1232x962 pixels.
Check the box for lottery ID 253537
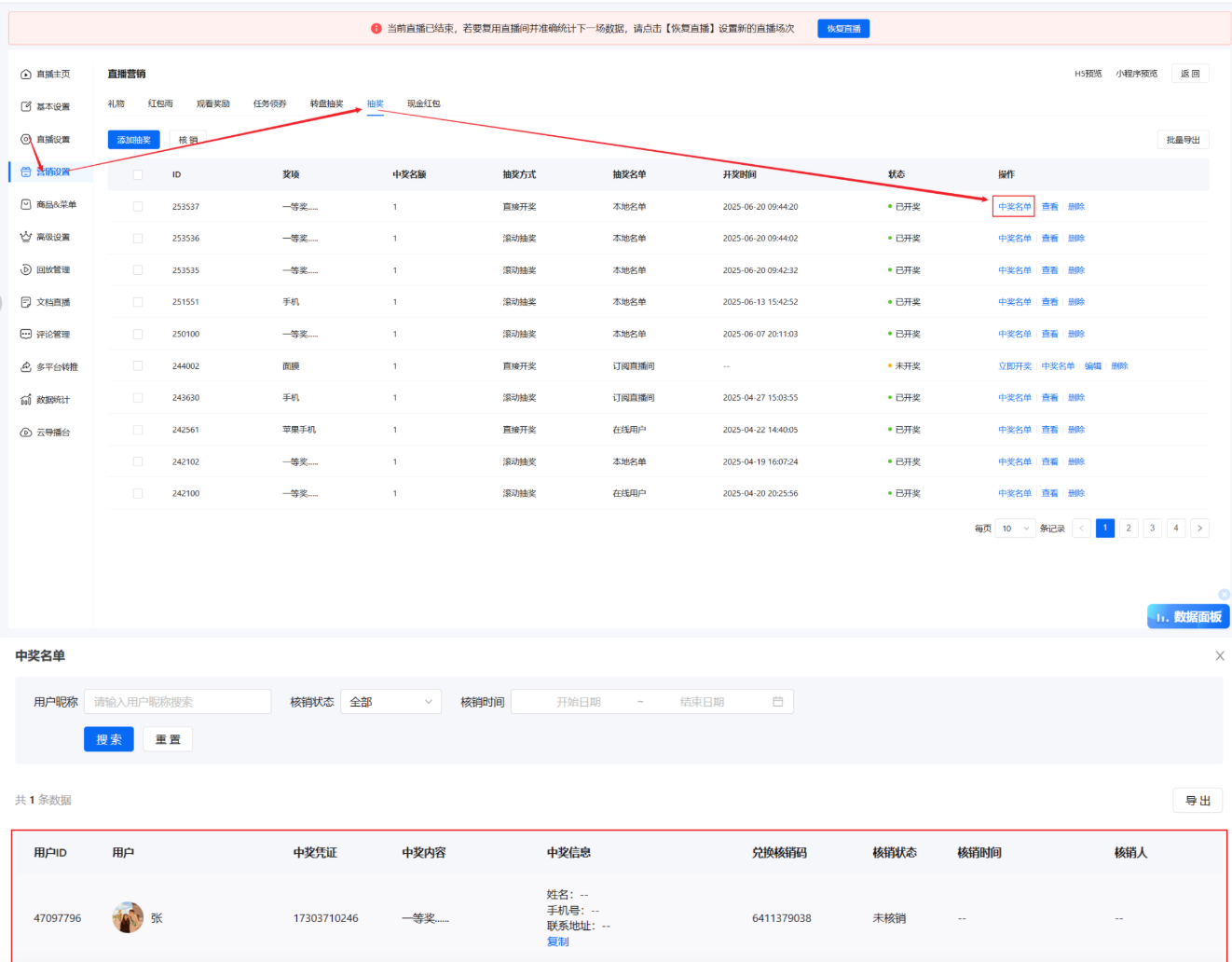click(138, 207)
